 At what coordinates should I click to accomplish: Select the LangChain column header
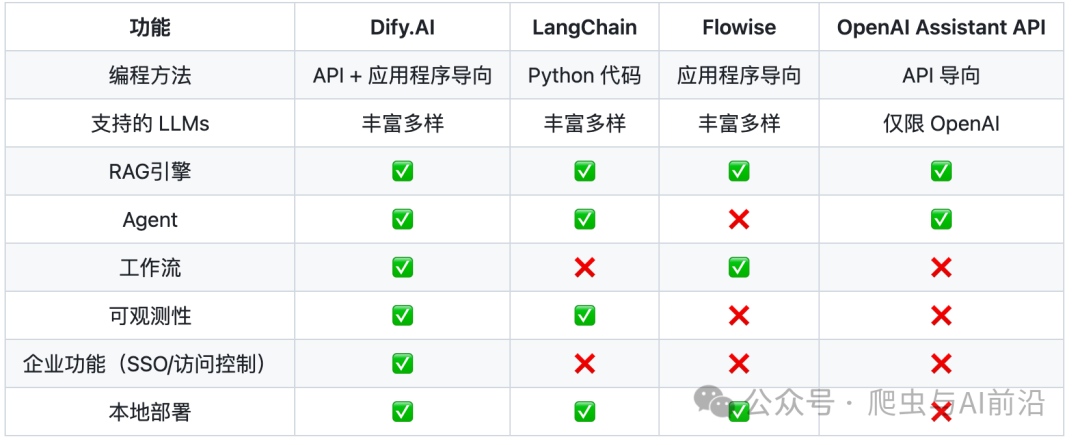pyautogui.click(x=585, y=28)
